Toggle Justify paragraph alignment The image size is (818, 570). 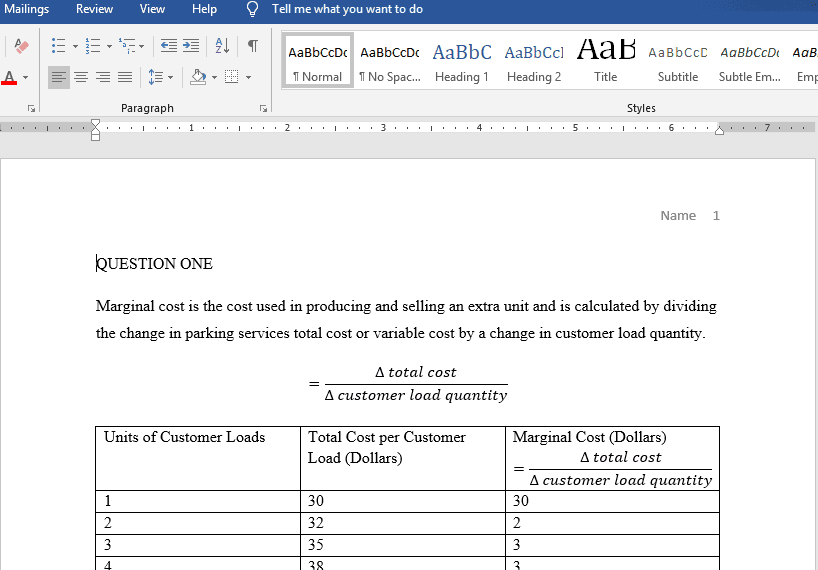tap(125, 77)
